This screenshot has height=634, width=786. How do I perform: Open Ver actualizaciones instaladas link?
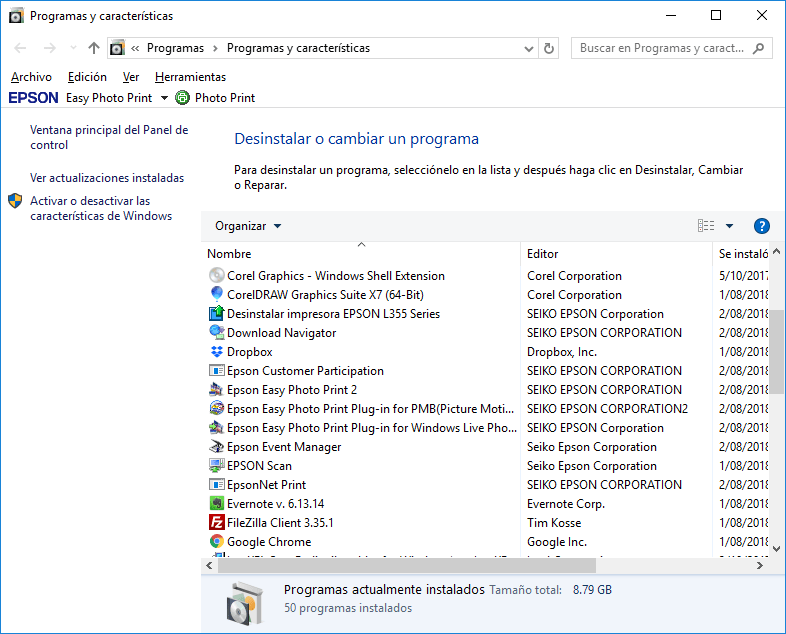point(107,178)
